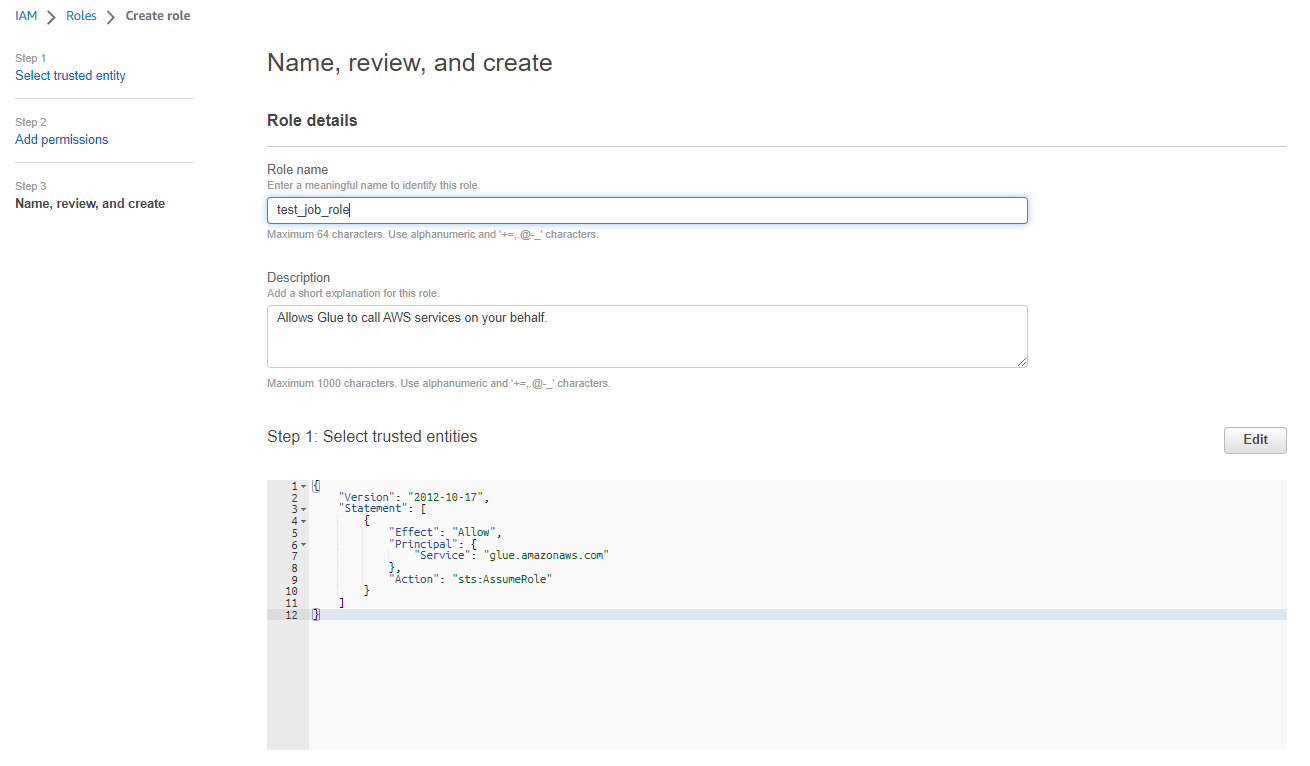1310x766 pixels.
Task: Click the Create role breadcrumb text
Action: point(158,16)
